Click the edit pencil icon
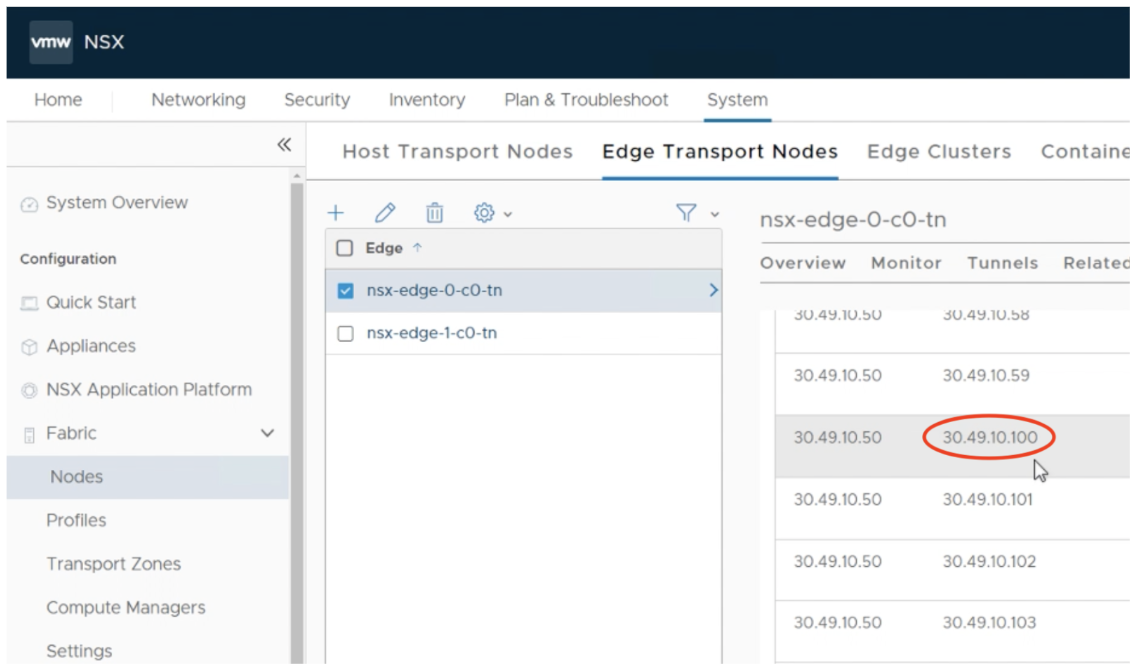 click(x=385, y=213)
